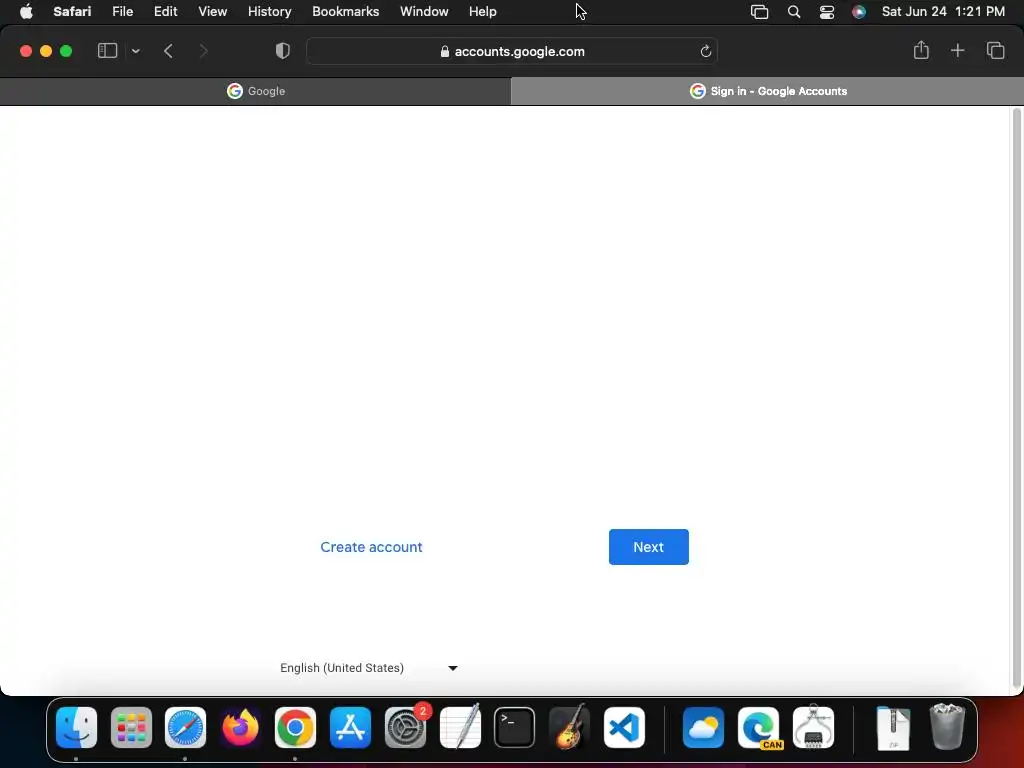Open Trash from the Dock

947,727
